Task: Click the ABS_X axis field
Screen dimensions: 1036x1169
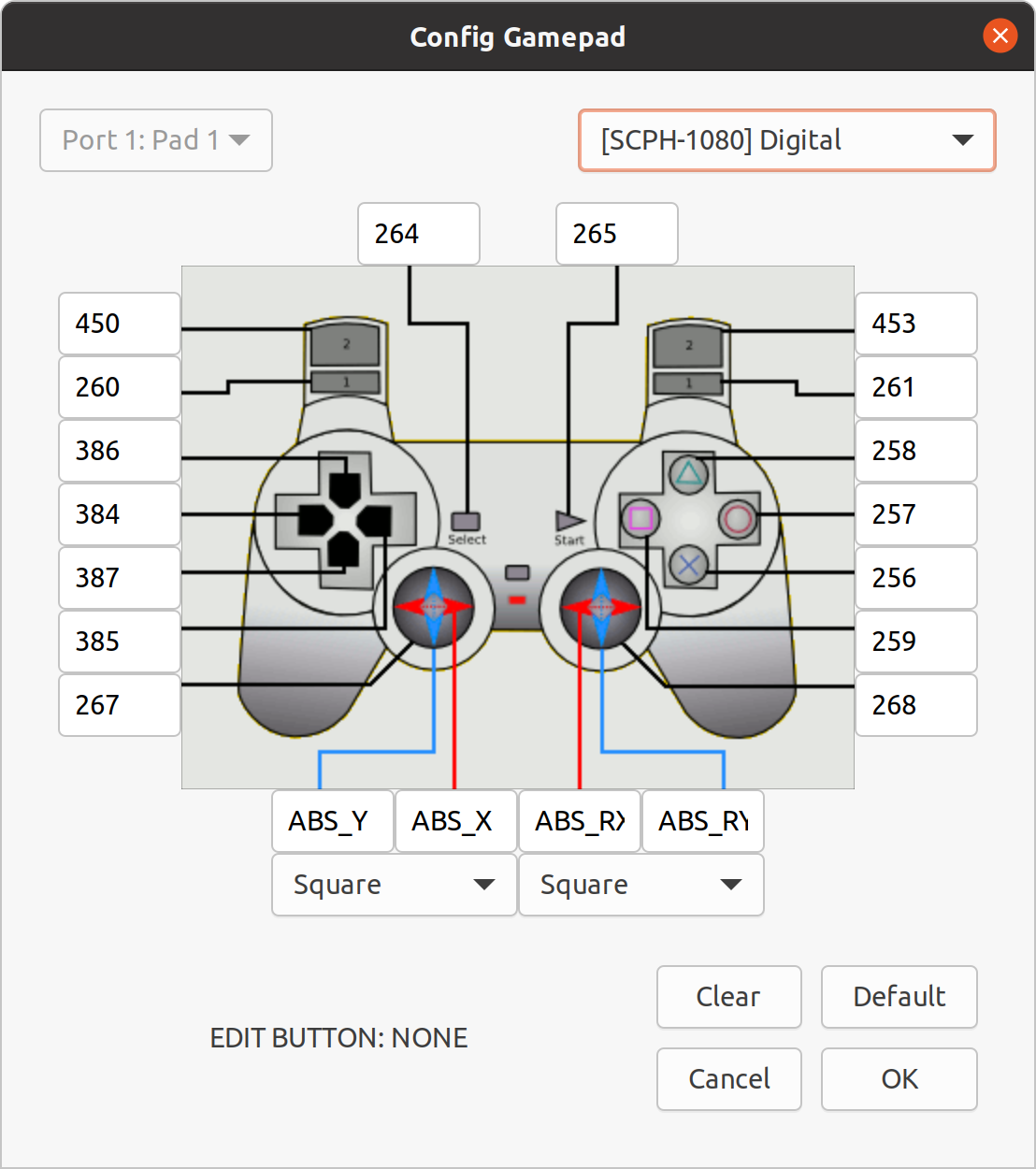Action: [x=456, y=821]
